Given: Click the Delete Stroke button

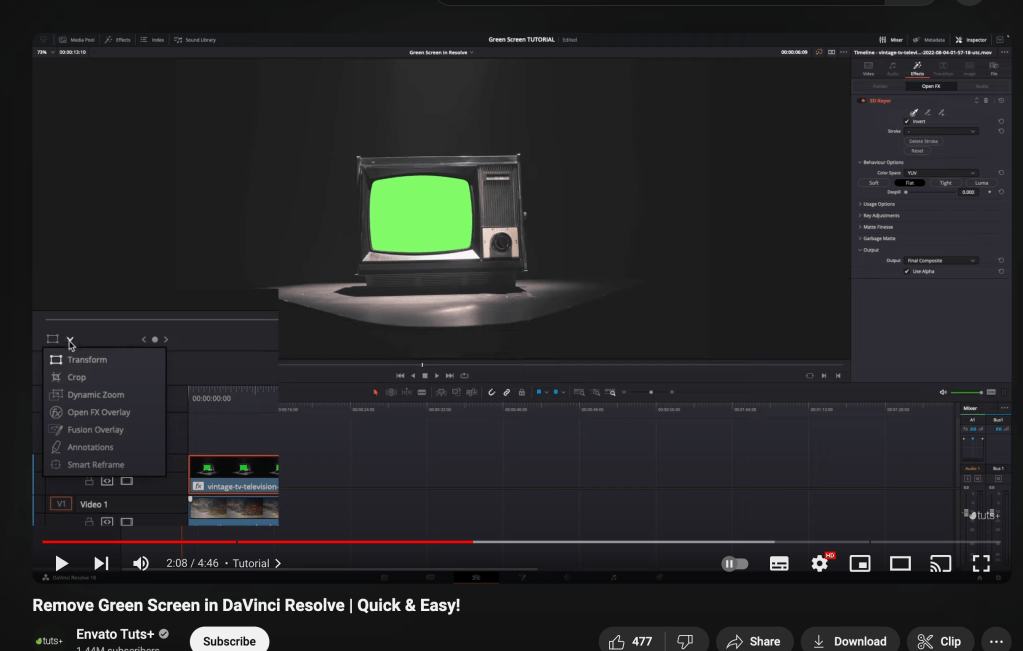Looking at the screenshot, I should click(923, 141).
